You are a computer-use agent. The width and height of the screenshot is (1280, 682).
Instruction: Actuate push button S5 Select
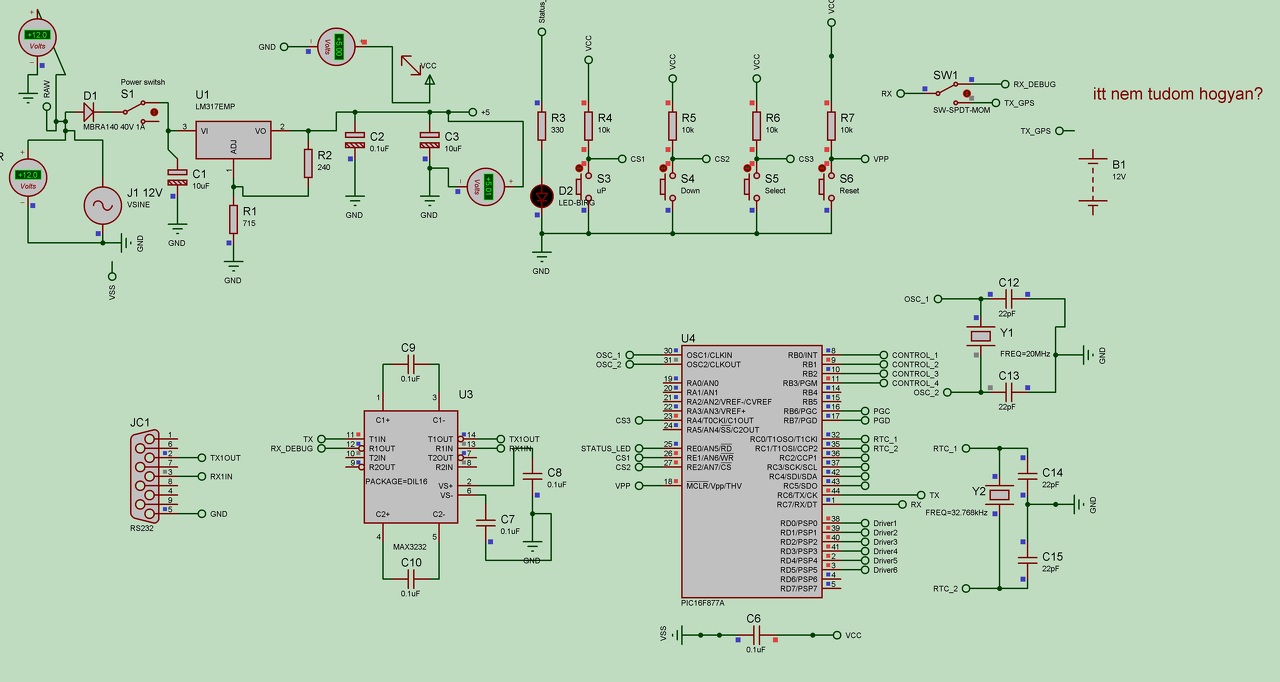[x=747, y=167]
